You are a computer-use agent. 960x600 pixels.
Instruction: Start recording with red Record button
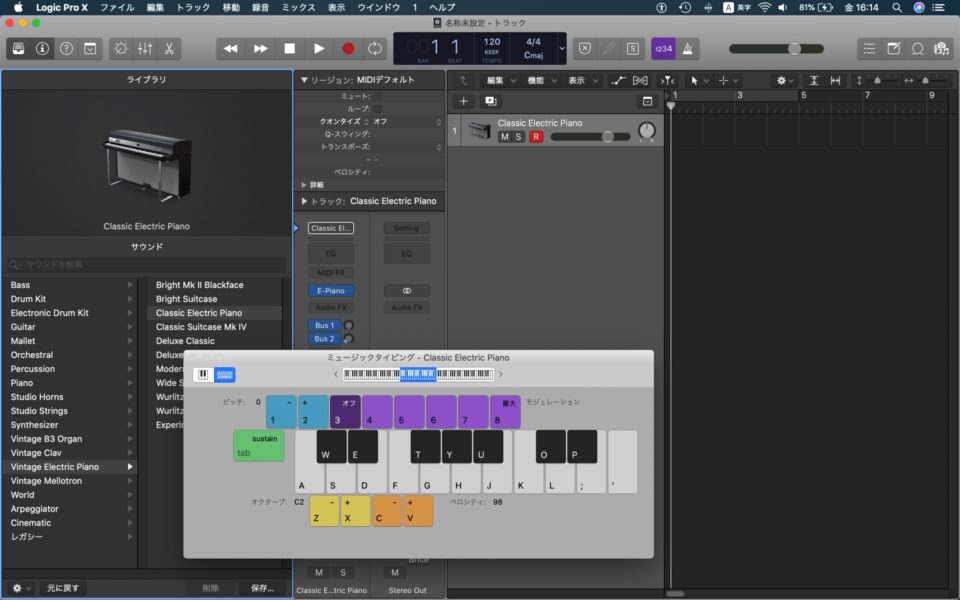tap(348, 48)
